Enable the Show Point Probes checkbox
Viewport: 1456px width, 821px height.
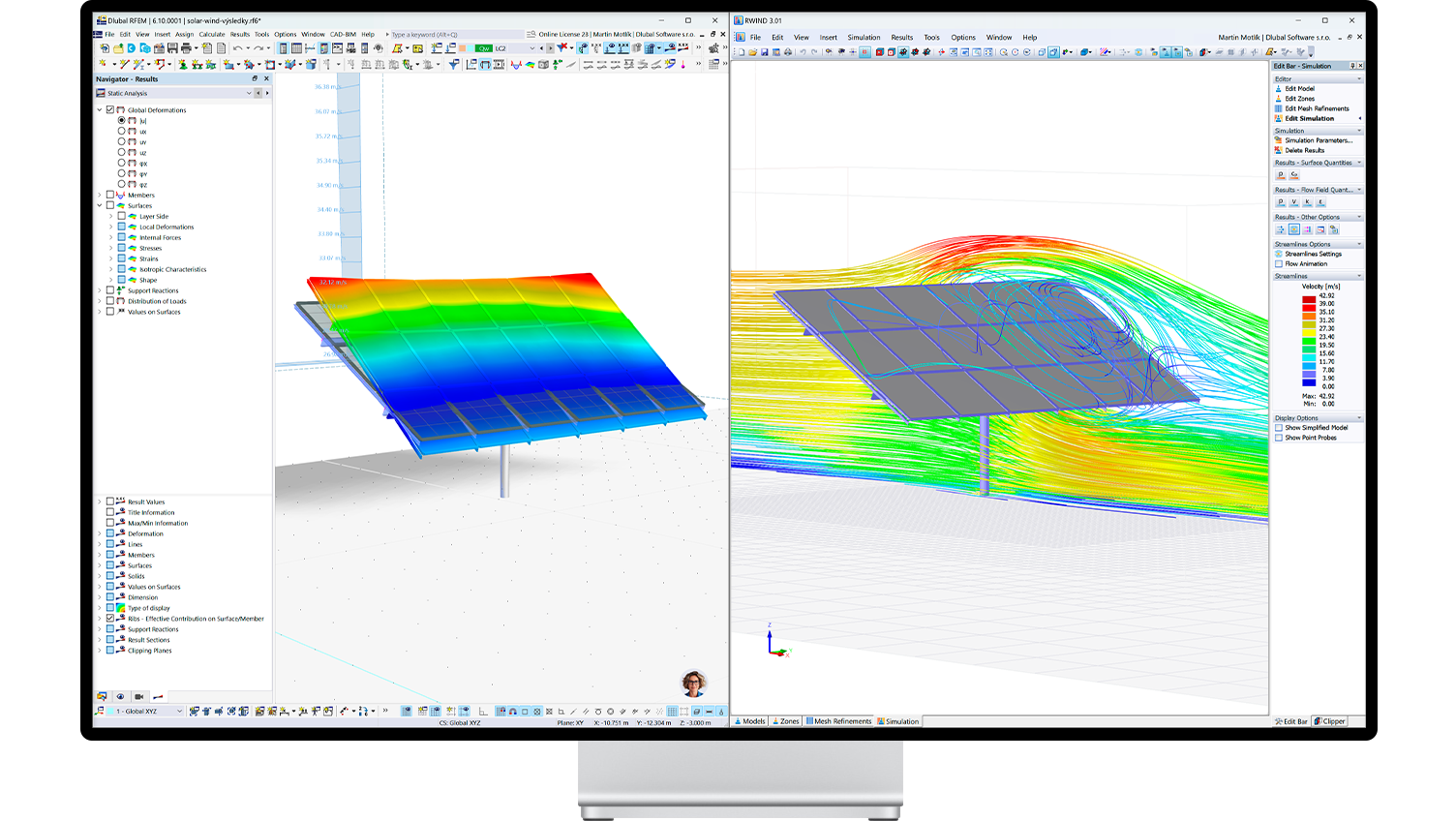click(x=1279, y=438)
